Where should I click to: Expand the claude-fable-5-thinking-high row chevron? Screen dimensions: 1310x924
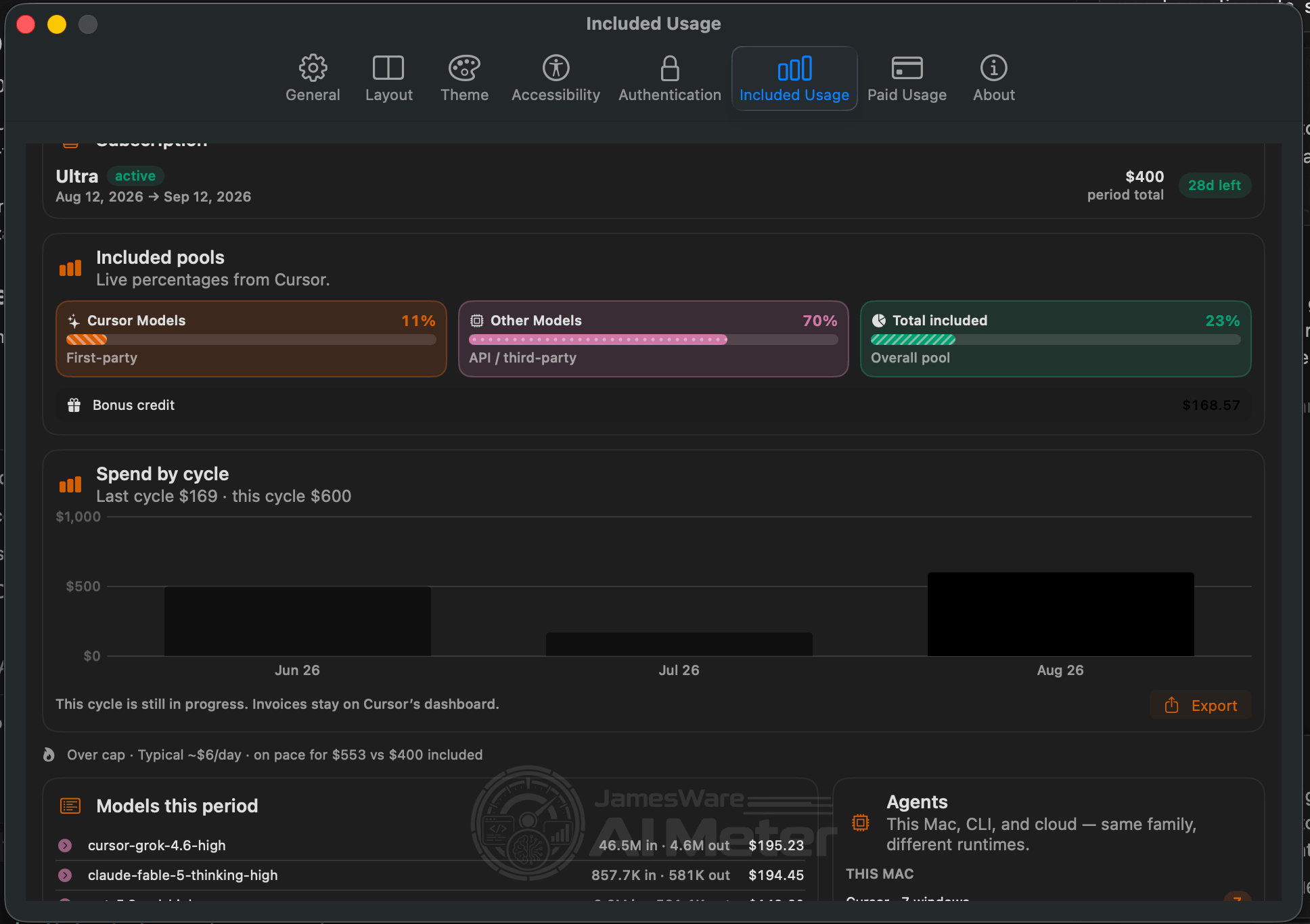(x=65, y=875)
